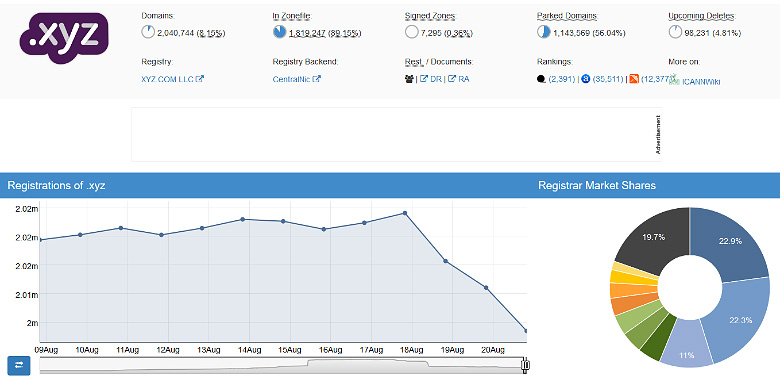Viewport: 780px width, 383px height.
Task: Click the 19.7% black donut slice
Action: coord(653,238)
